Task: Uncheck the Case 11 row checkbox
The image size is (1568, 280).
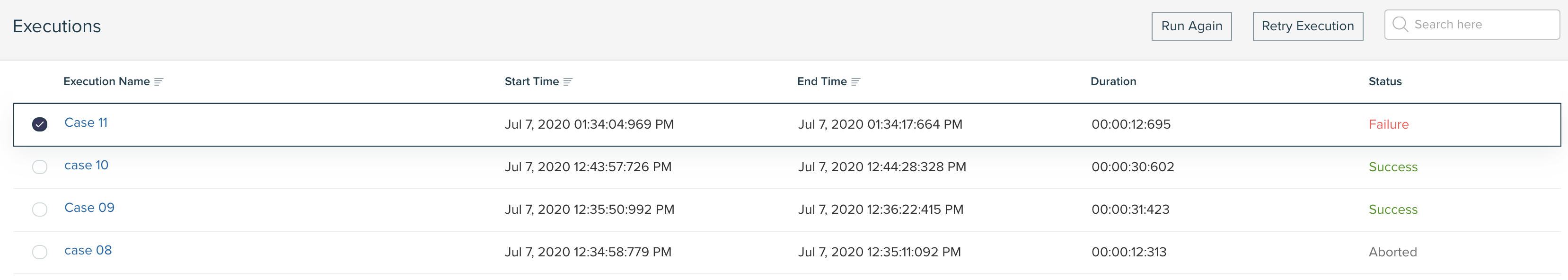Action: (40, 124)
